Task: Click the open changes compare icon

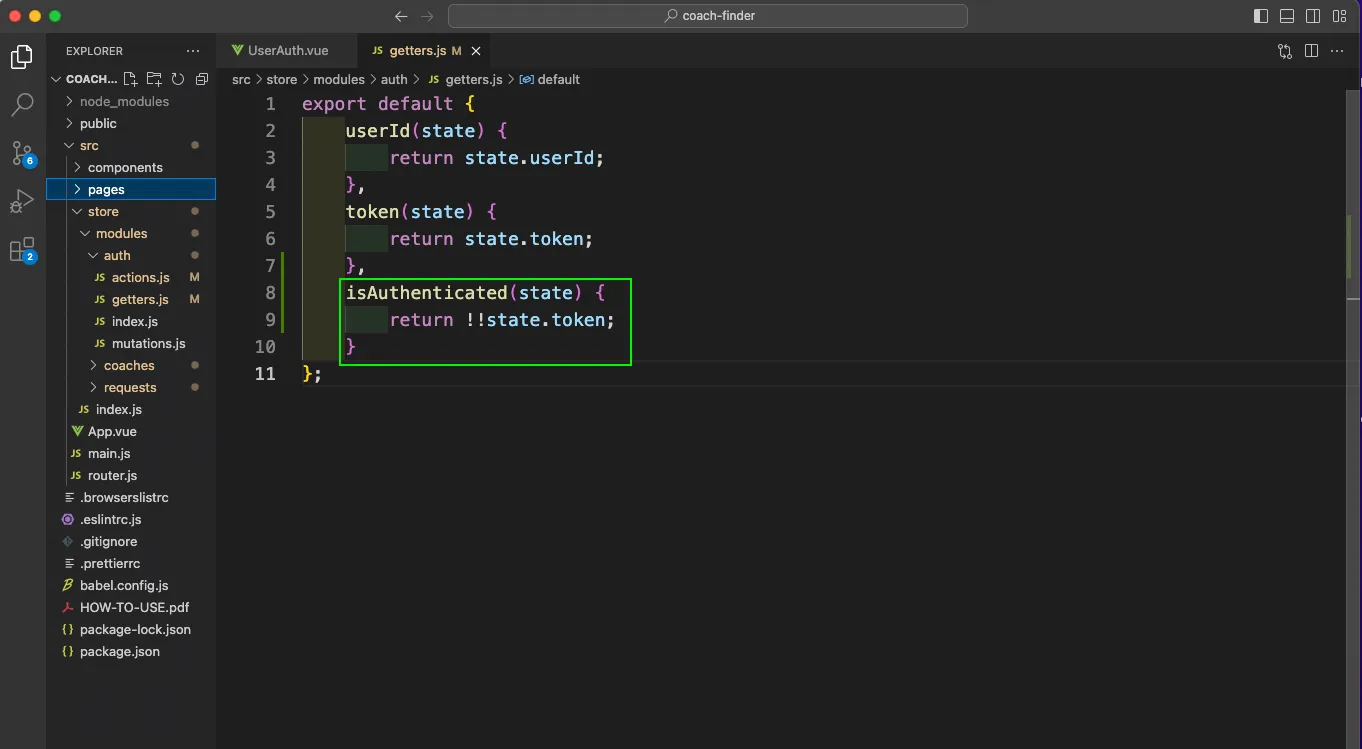Action: [x=1285, y=51]
